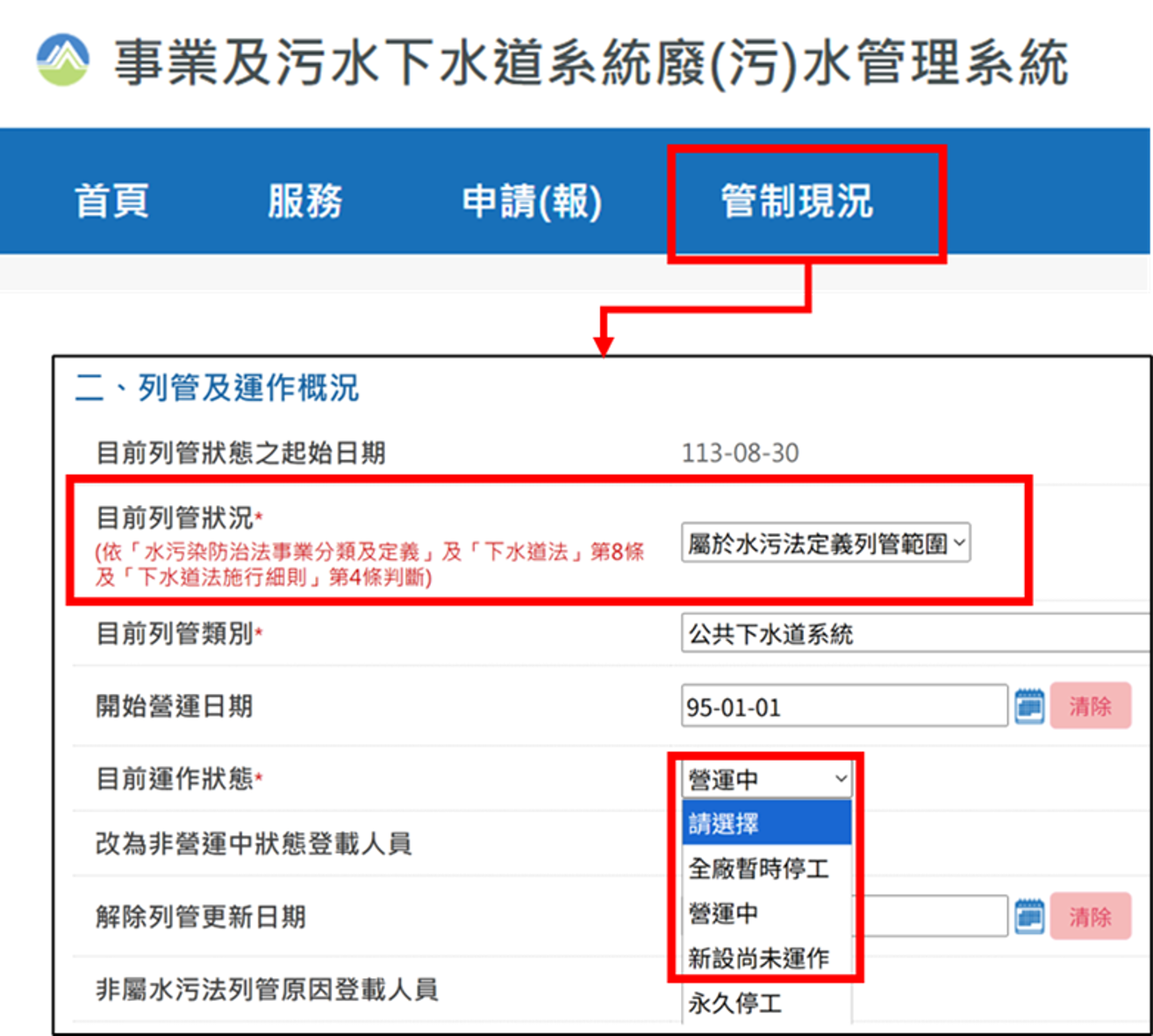Click the green mountain logo icon

click(x=62, y=60)
